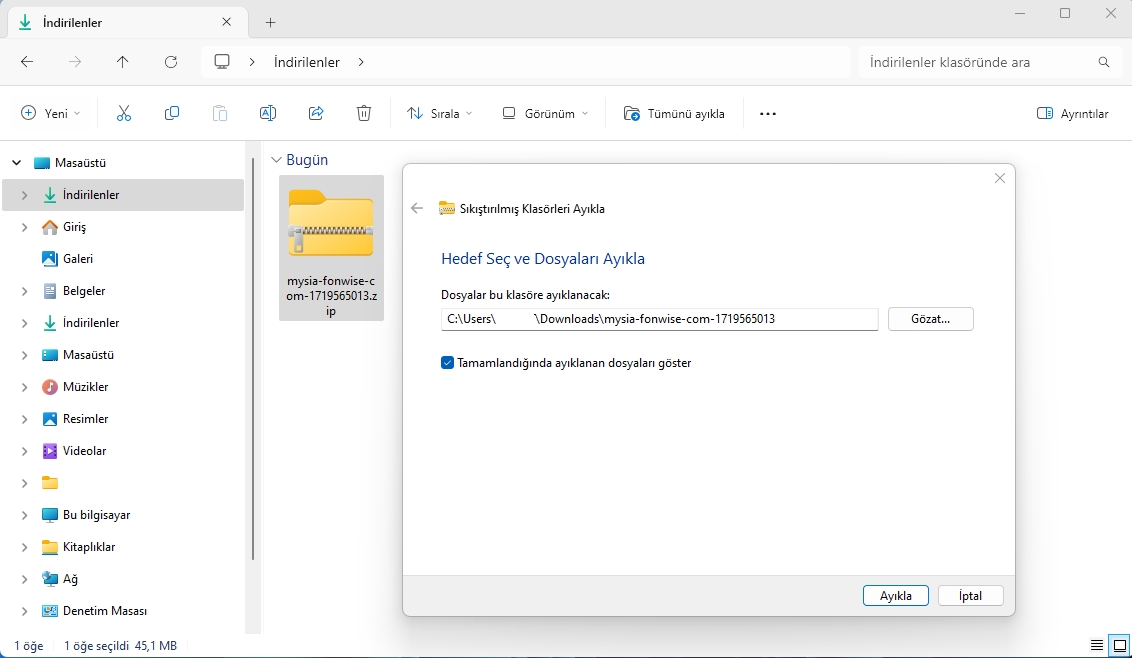Viewport: 1132px width, 658px height.
Task: Switch to details list view in status bar
Action: pos(1097,645)
